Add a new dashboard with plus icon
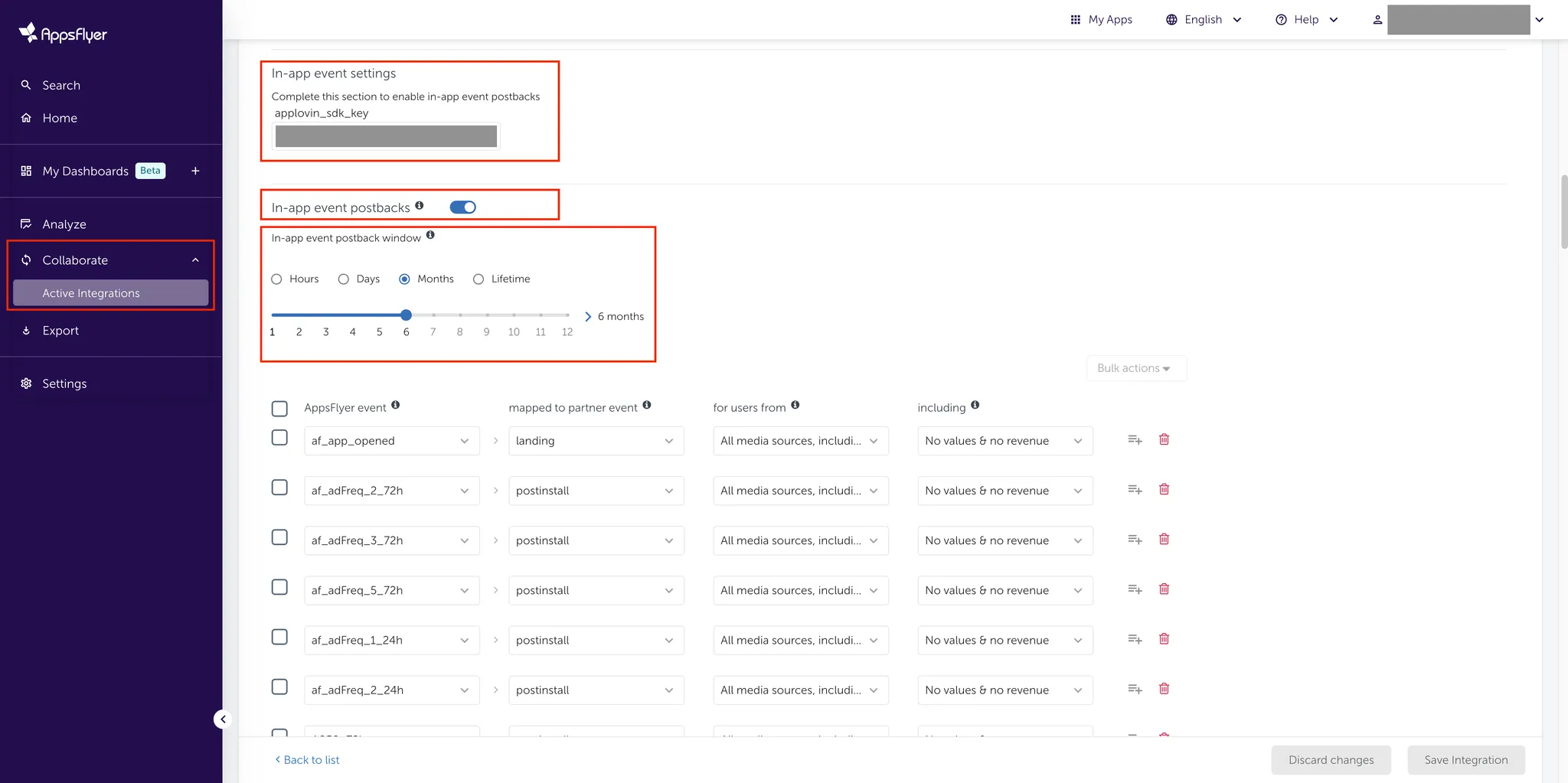 coord(195,171)
